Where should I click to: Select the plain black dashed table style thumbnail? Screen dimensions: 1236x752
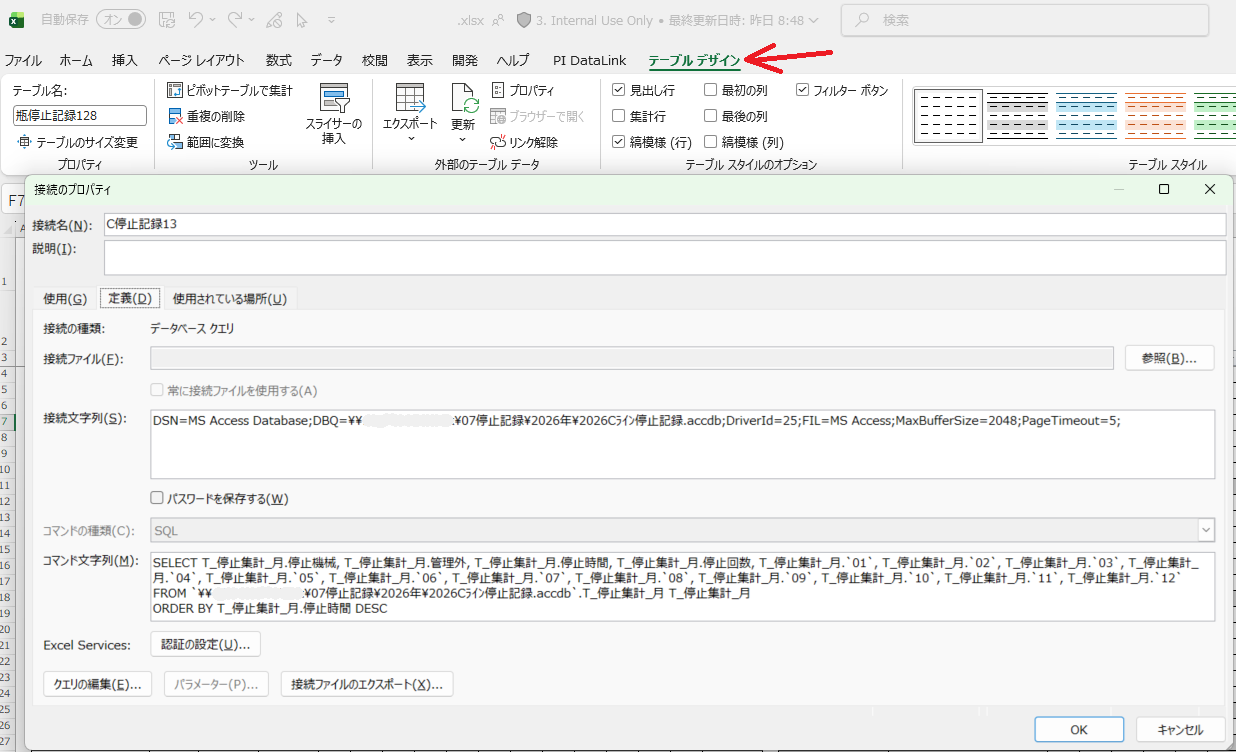948,116
